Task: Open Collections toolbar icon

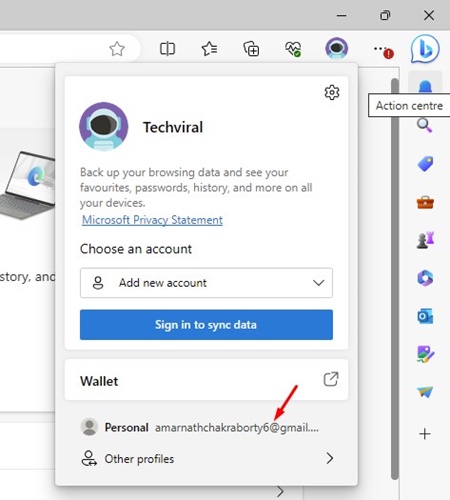Action: click(251, 49)
